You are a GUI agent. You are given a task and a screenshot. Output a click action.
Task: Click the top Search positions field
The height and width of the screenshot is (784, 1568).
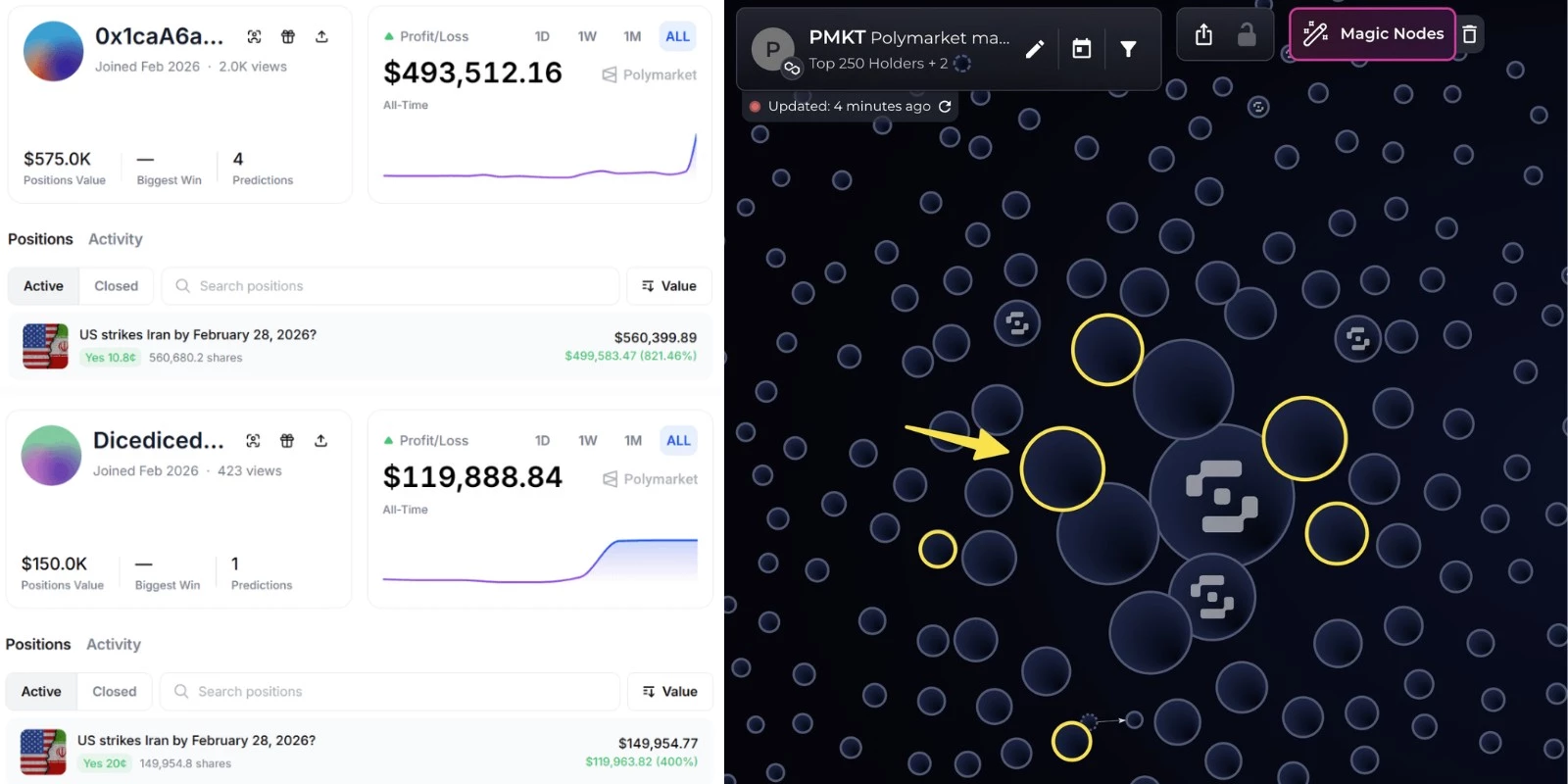(x=392, y=286)
